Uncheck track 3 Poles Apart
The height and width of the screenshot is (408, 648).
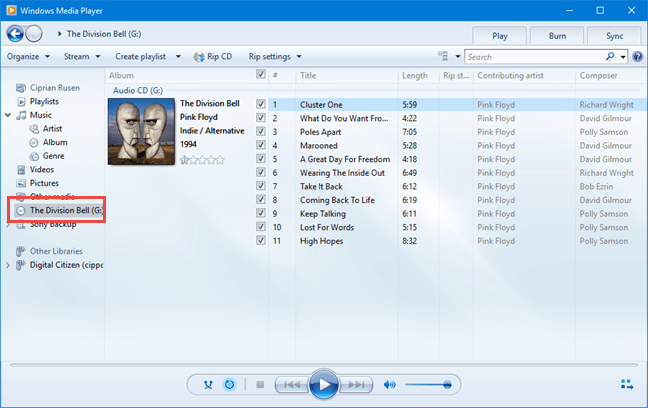pos(261,131)
